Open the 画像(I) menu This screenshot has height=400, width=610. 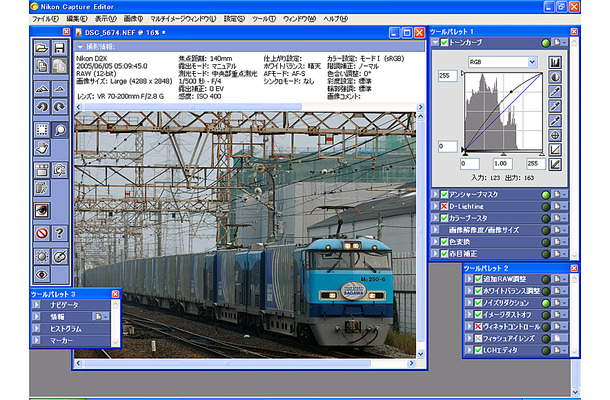[133, 19]
